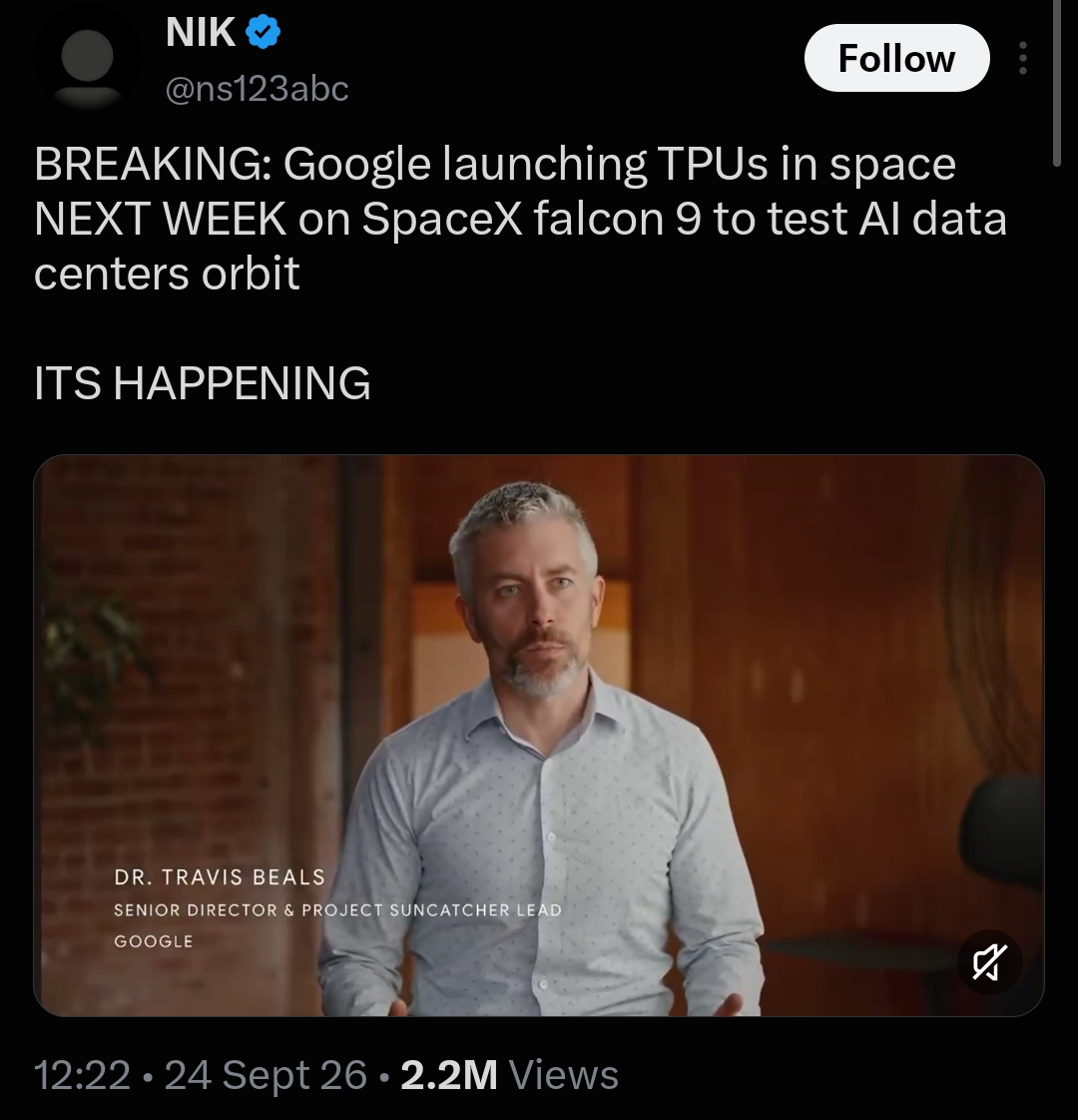This screenshot has width=1078, height=1120.
Task: Click the blue verified badge beside NIK
Action: 263,33
